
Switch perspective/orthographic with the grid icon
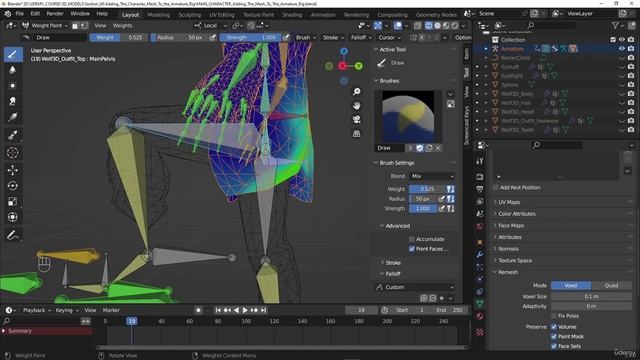pos(356,134)
